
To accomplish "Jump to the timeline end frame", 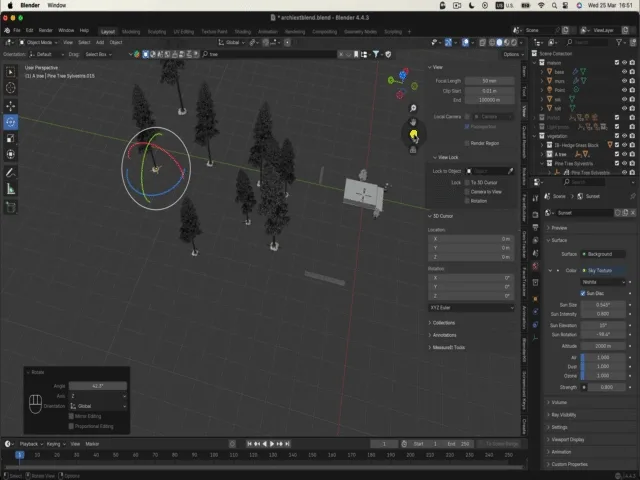I will coord(288,443).
